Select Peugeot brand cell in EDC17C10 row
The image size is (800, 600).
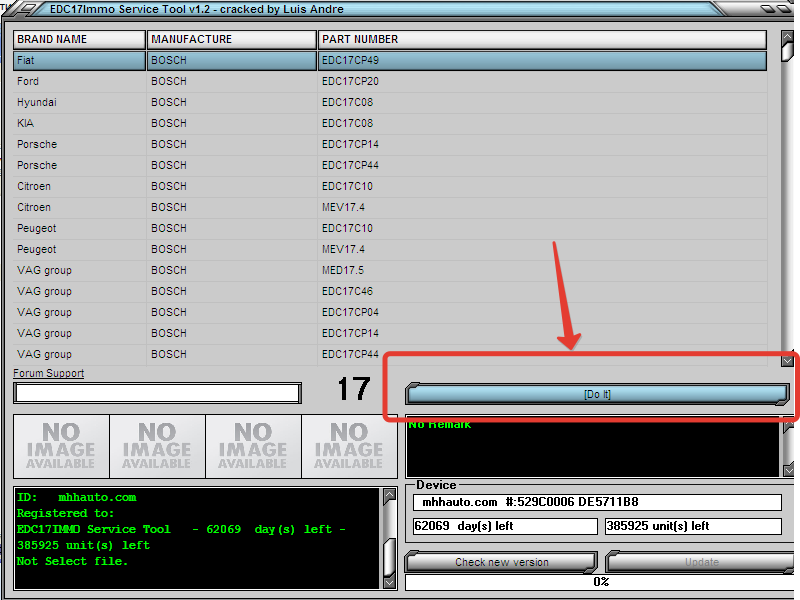(79, 228)
